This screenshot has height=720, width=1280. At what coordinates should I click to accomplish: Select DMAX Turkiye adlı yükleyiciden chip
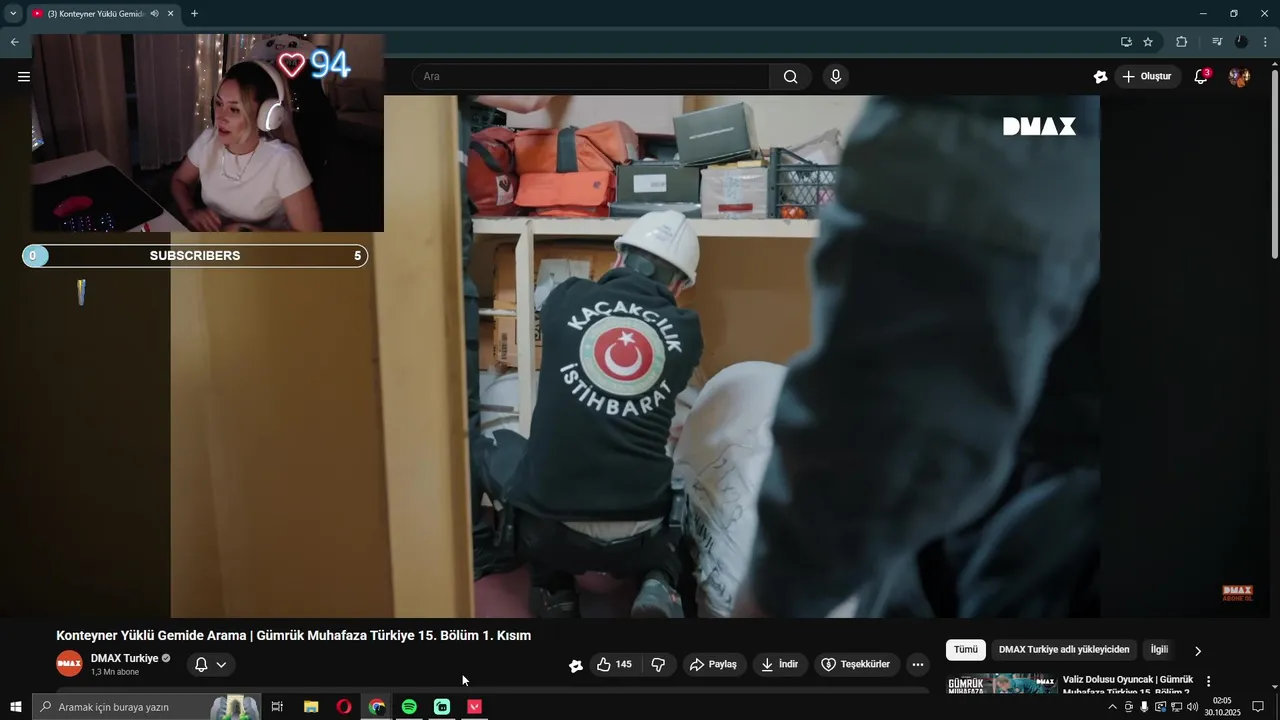click(1064, 650)
